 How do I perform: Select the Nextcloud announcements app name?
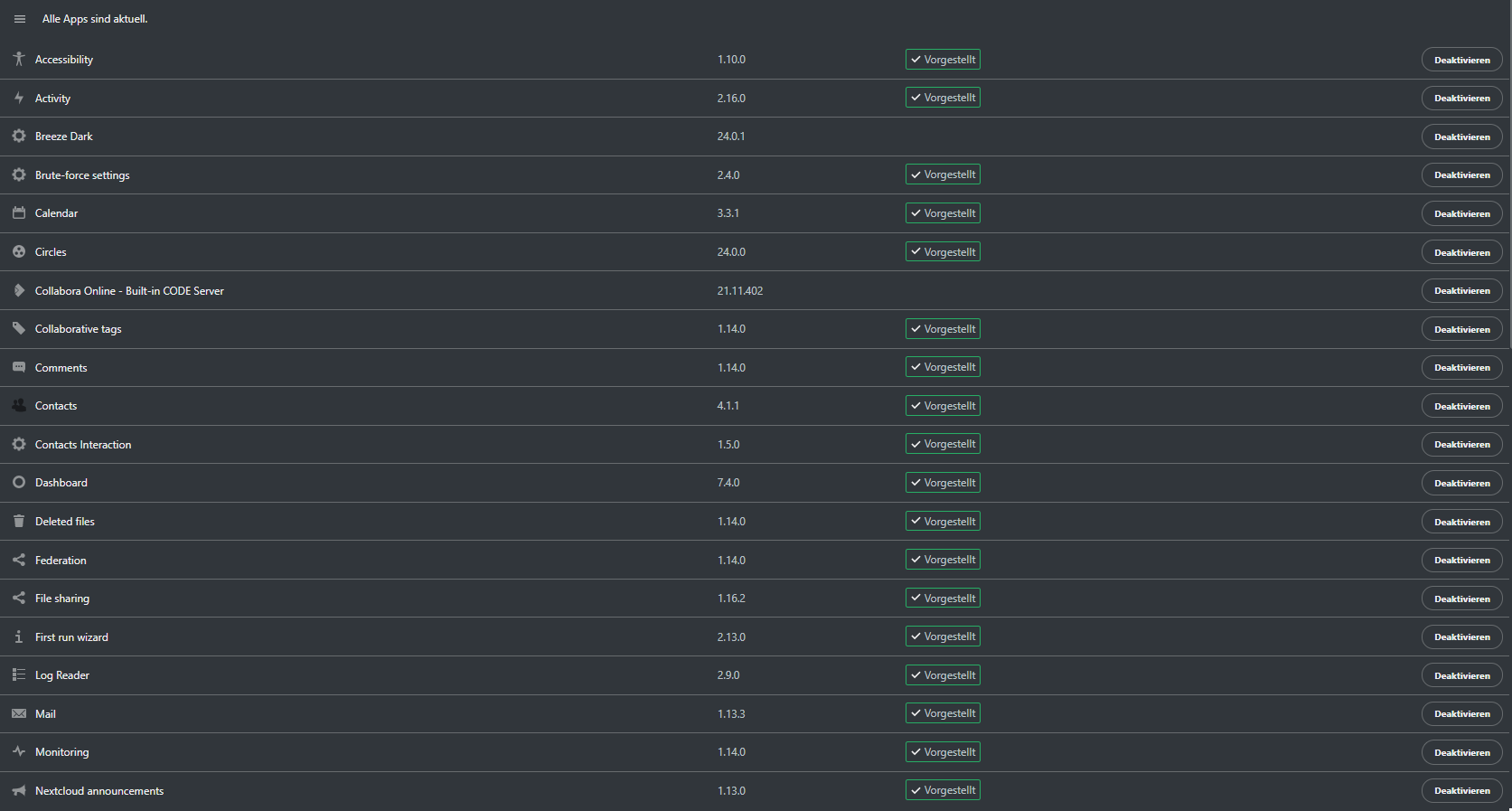[x=99, y=791]
